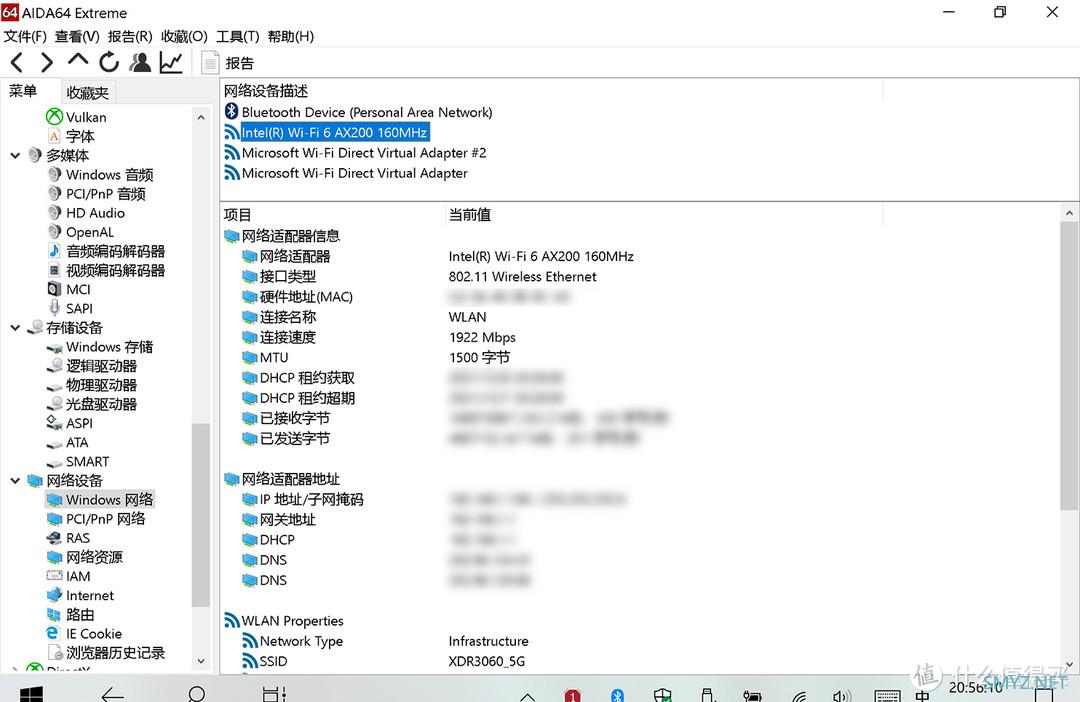Viewport: 1080px width, 702px height.
Task: Select Windows 音频 in the tree
Action: tap(110, 175)
